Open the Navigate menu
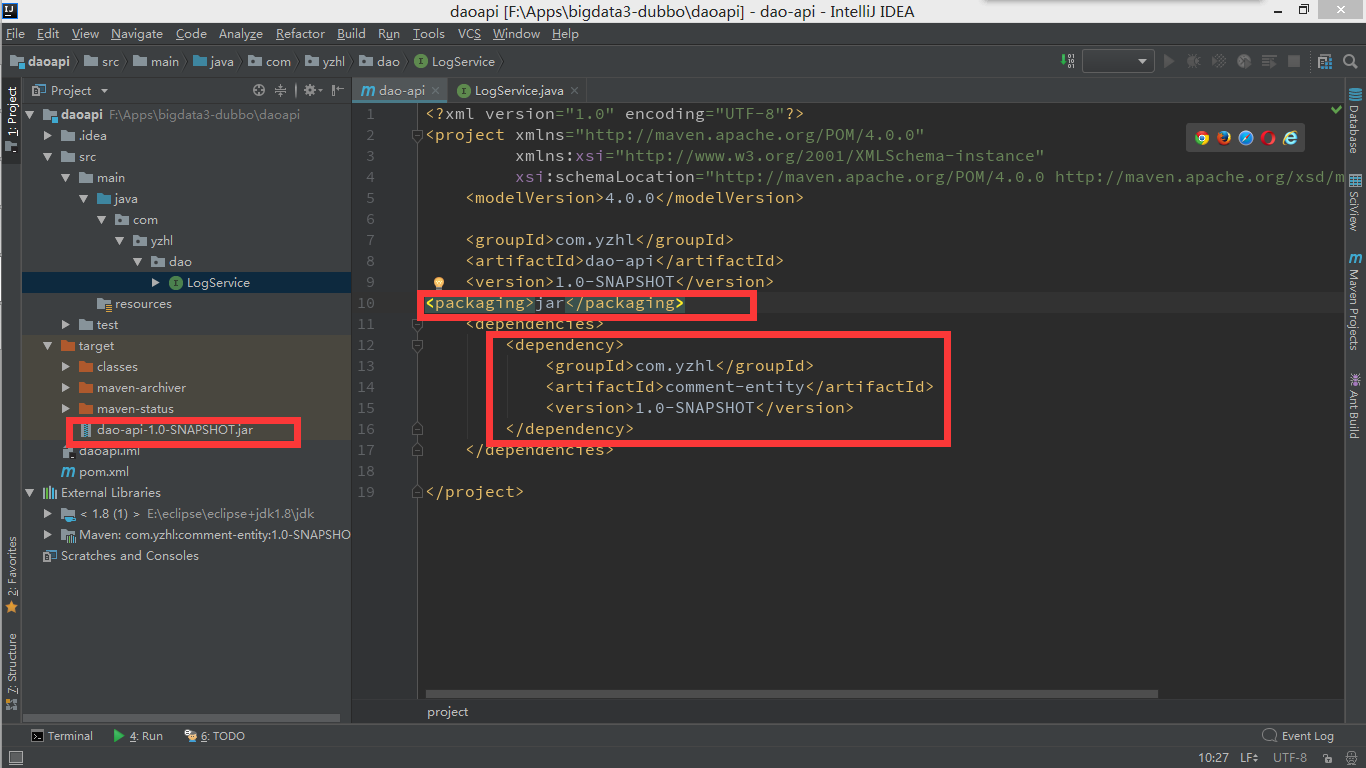1366x768 pixels. point(136,34)
